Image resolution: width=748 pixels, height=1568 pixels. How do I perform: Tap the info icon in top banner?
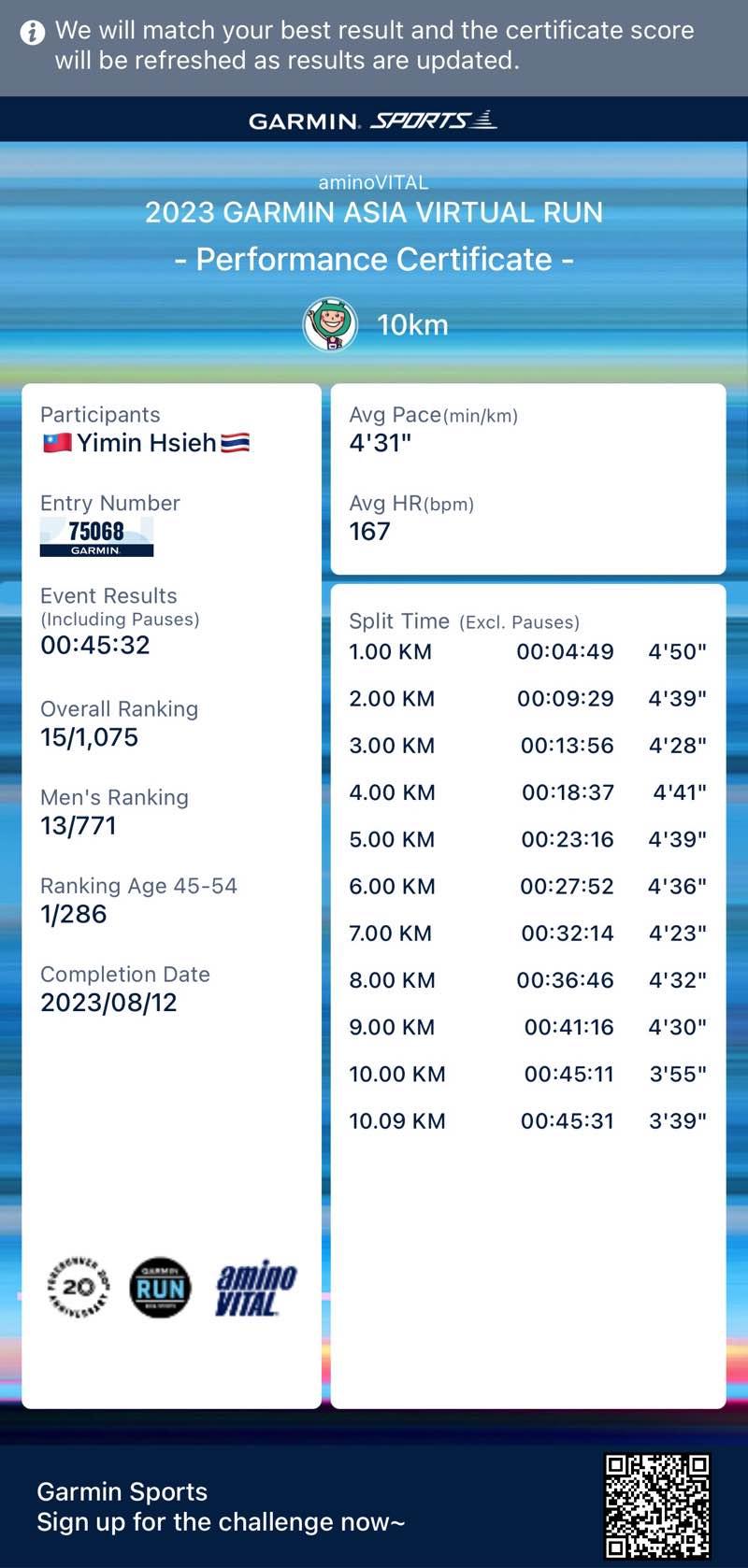[33, 34]
